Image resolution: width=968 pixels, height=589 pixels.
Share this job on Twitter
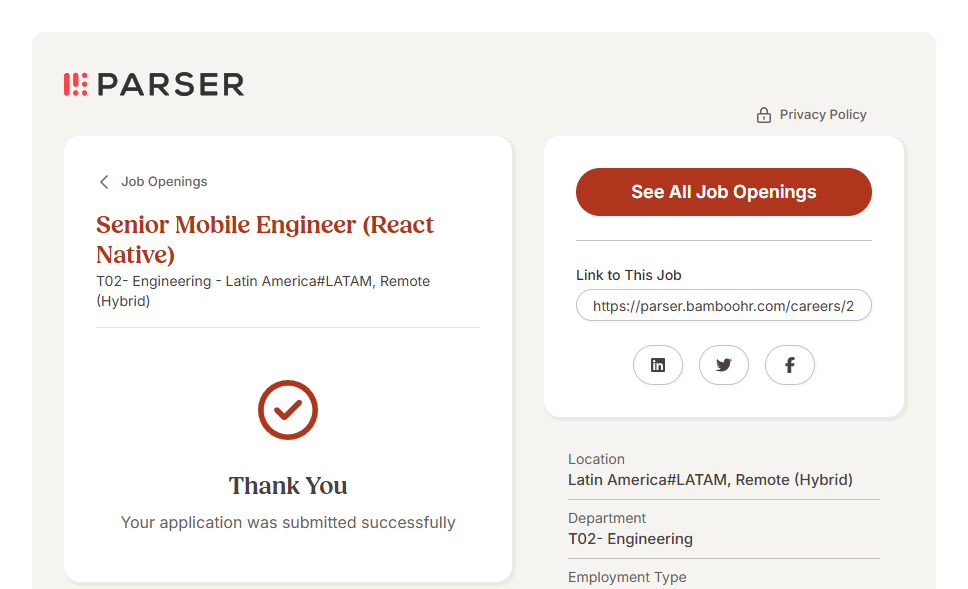(x=724, y=365)
